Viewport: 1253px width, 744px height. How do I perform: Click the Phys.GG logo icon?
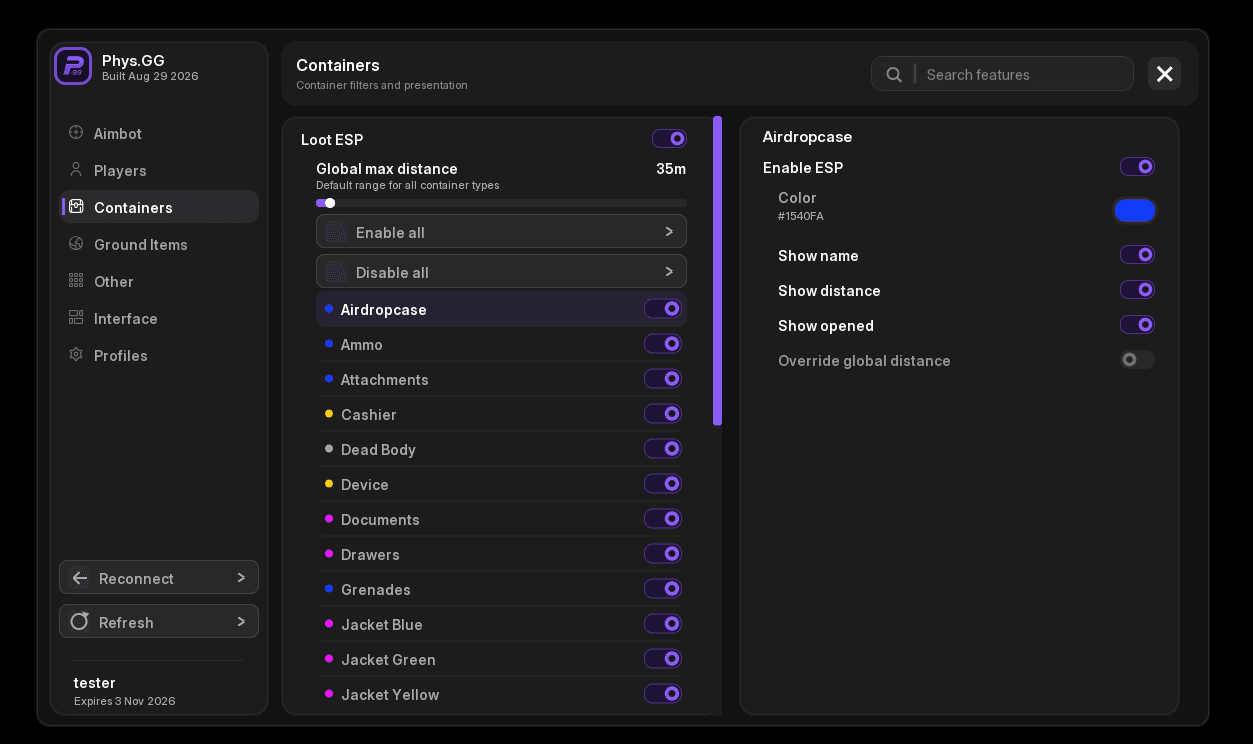click(73, 66)
